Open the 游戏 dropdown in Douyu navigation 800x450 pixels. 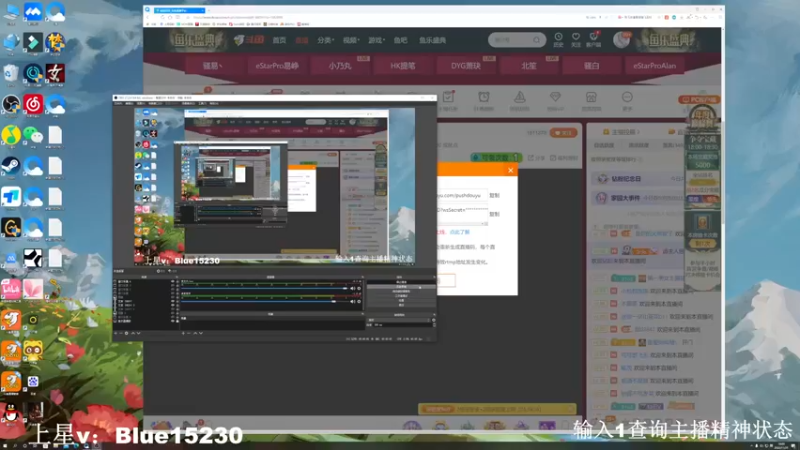pyautogui.click(x=376, y=40)
